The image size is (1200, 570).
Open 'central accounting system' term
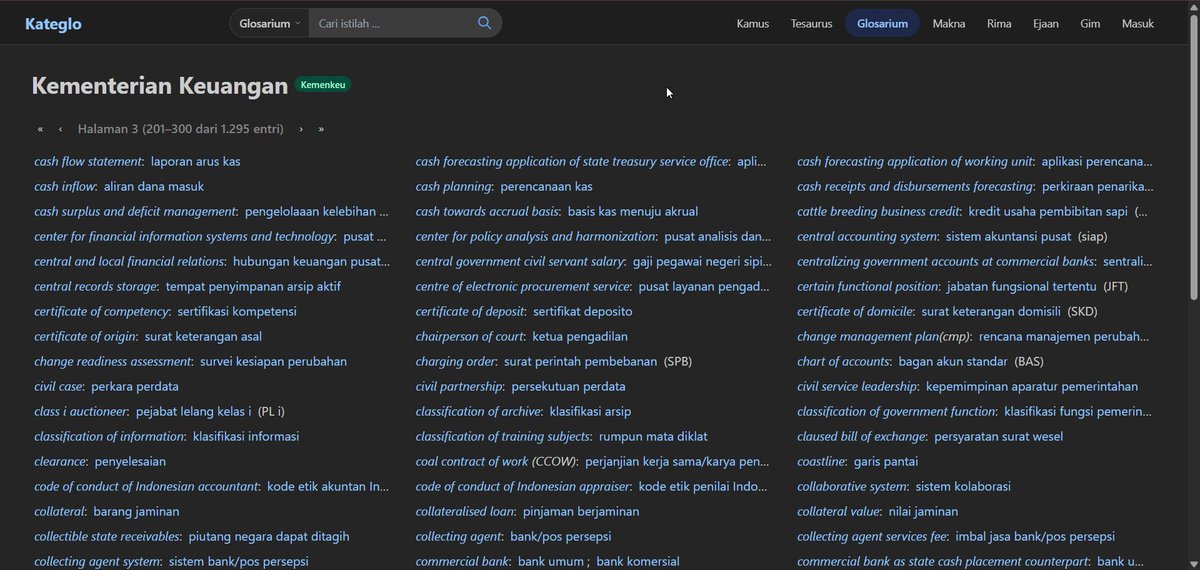(x=867, y=236)
